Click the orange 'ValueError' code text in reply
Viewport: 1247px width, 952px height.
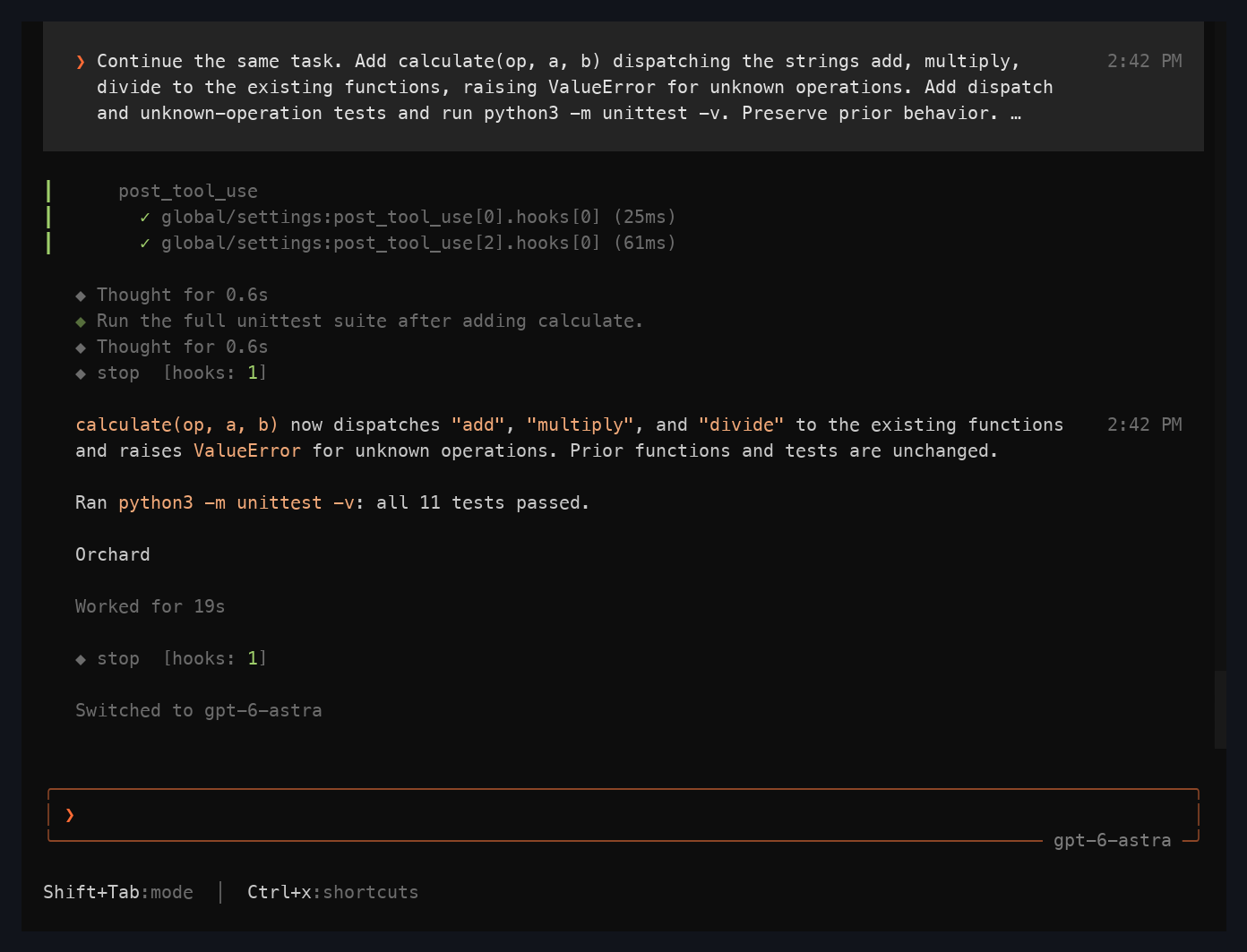coord(247,450)
